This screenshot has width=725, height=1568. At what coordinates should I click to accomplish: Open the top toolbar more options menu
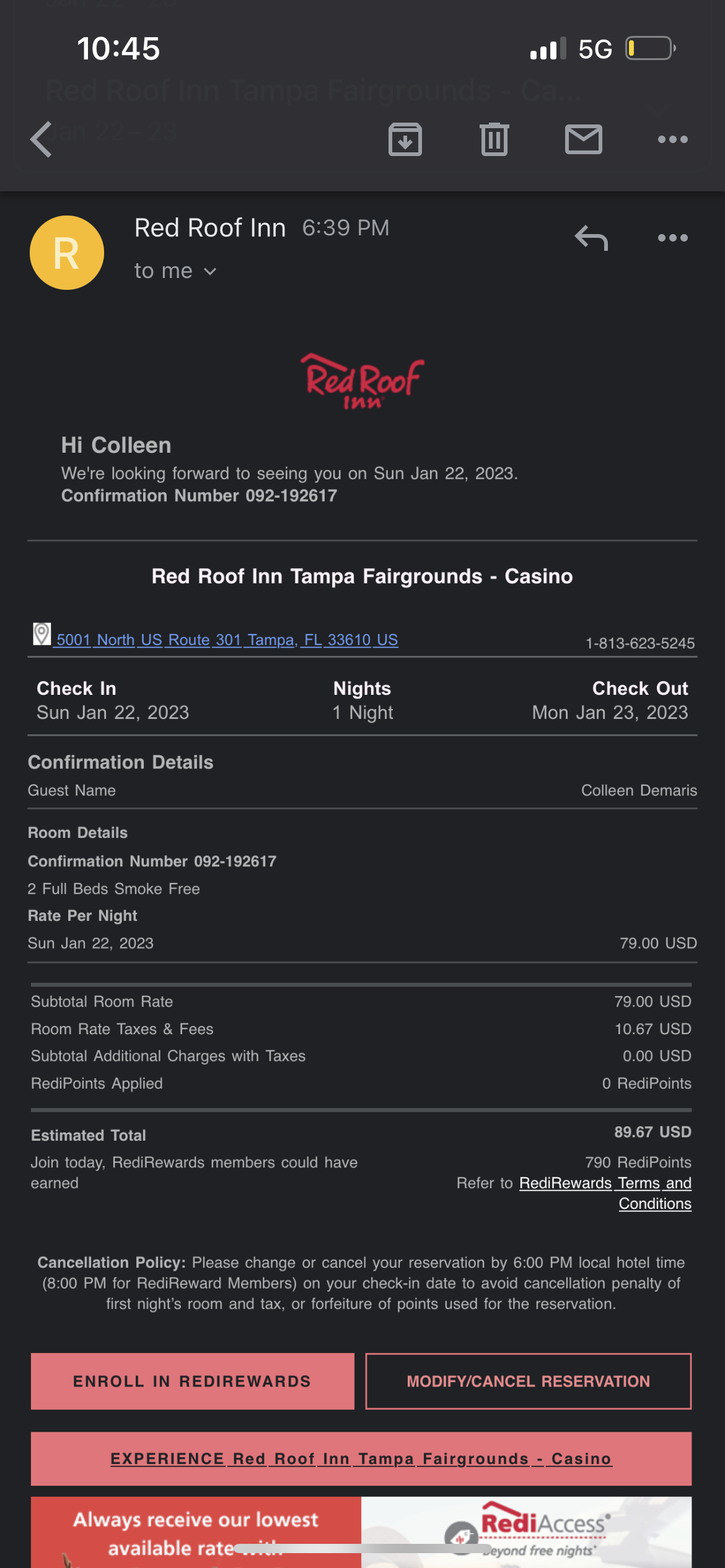(672, 139)
